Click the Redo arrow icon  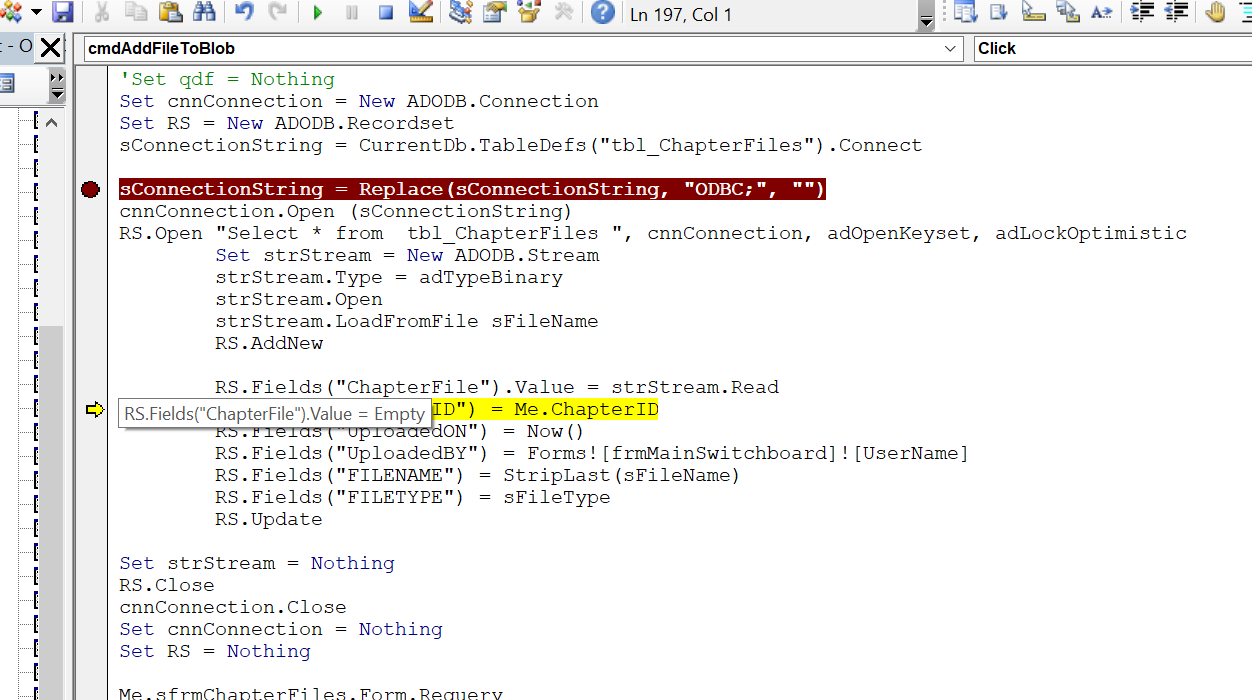(278, 13)
